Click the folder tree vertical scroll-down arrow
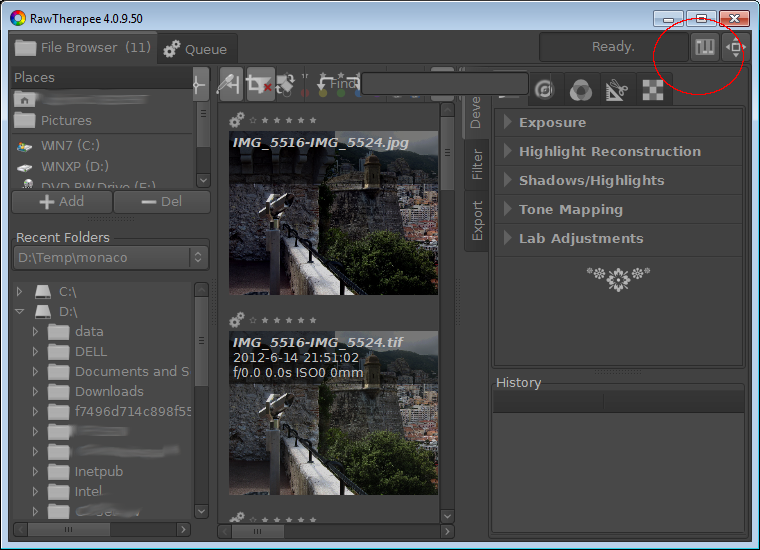The width and height of the screenshot is (760, 550). coord(202,511)
